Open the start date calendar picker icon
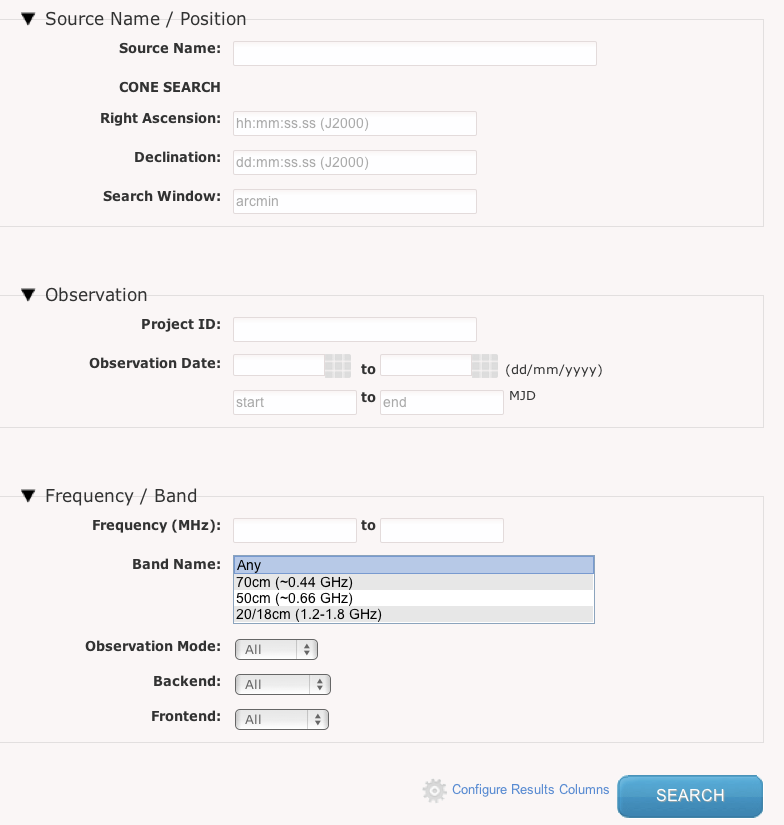 338,366
